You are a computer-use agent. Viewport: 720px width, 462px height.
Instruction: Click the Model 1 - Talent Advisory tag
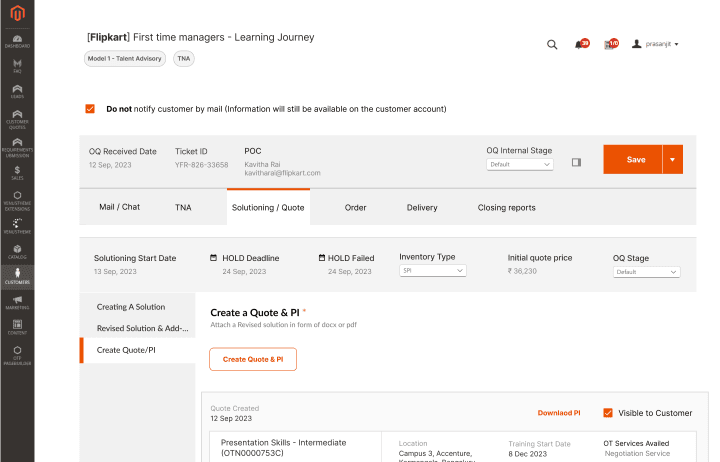click(x=124, y=59)
